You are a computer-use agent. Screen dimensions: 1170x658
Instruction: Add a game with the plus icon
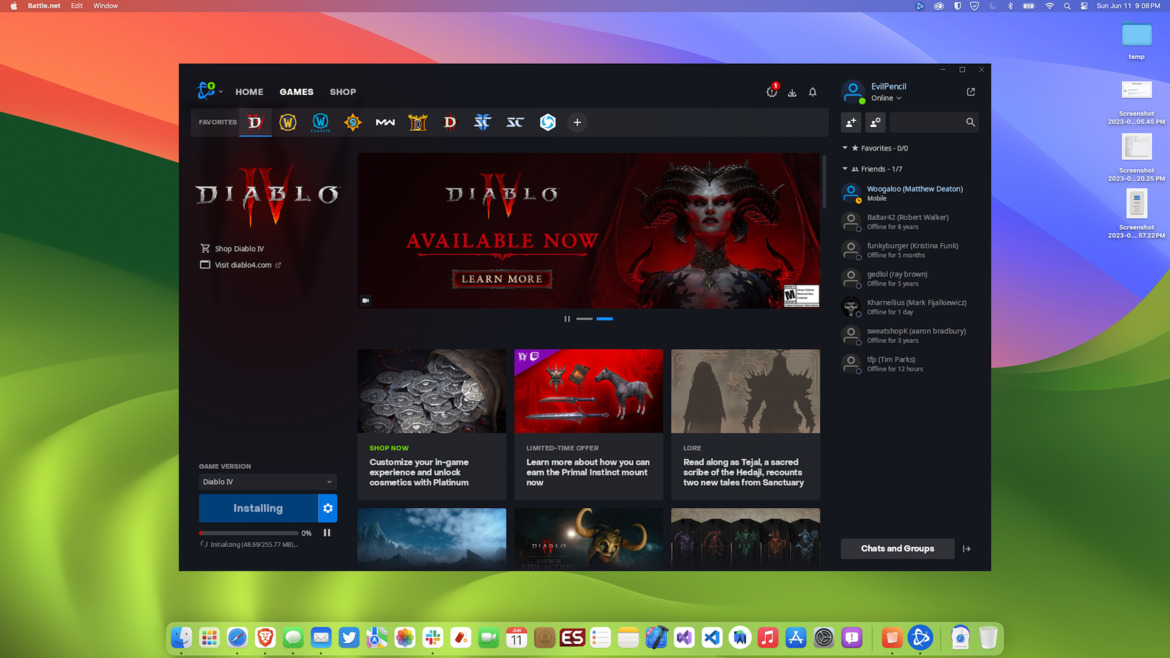click(577, 122)
